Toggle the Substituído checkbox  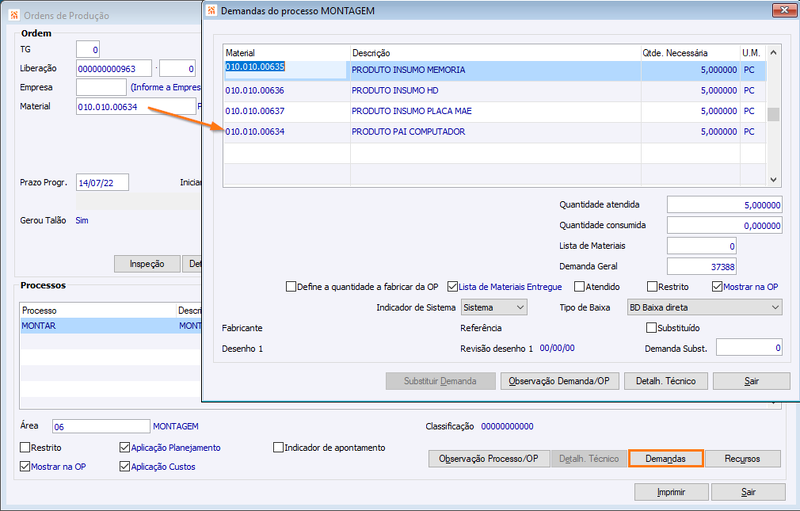tap(651, 327)
